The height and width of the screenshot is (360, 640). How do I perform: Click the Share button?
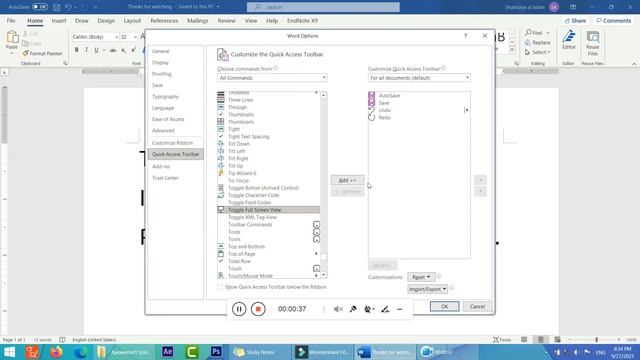(576, 20)
